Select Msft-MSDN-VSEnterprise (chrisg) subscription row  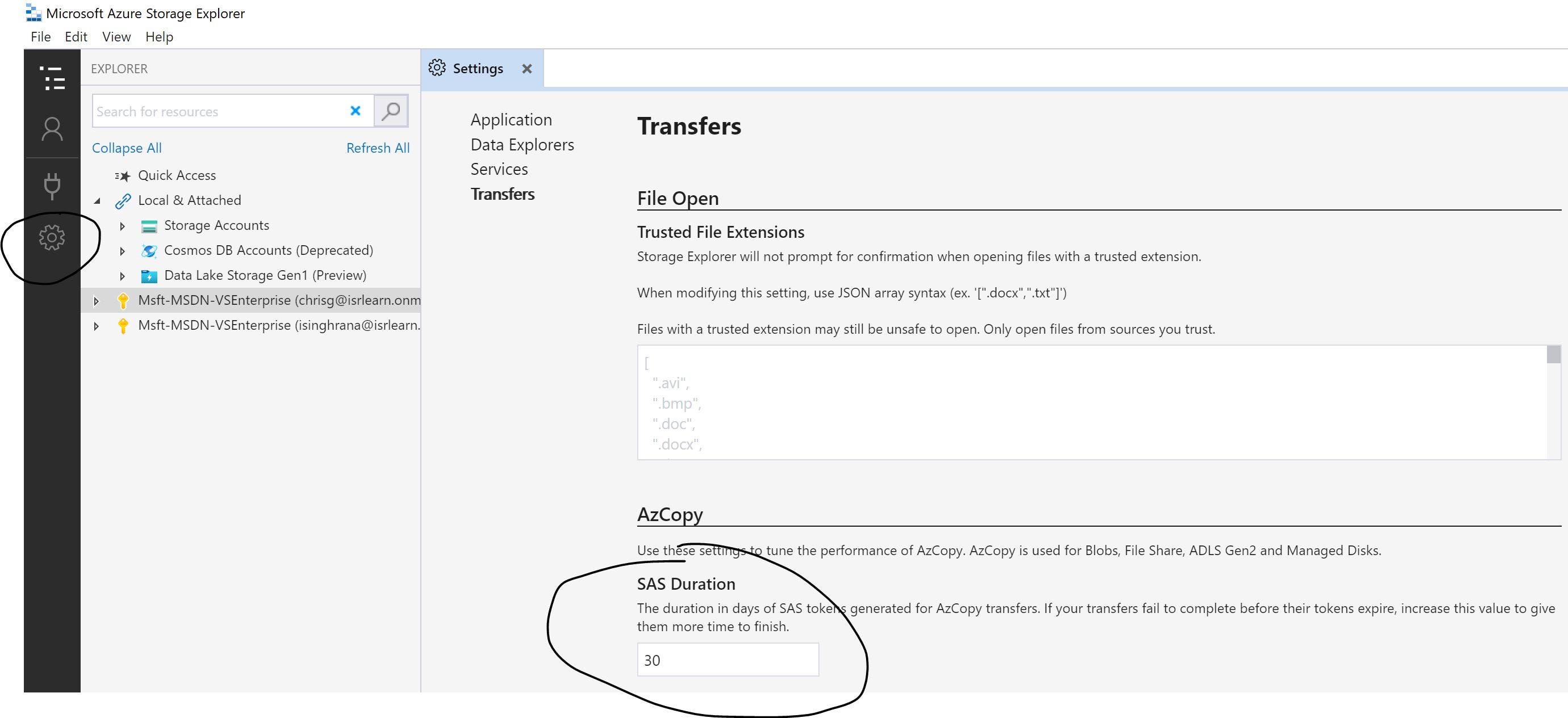[250, 301]
